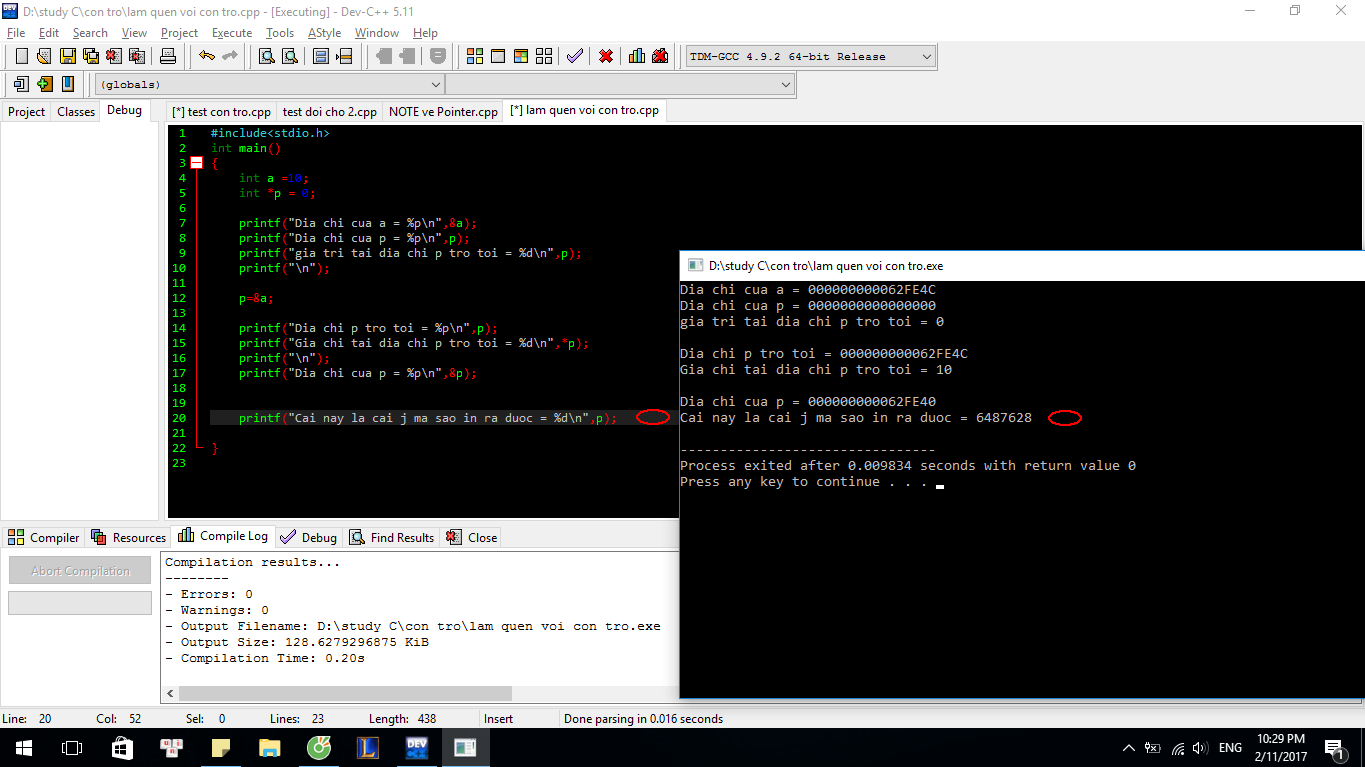Screen dimensions: 1365x767
Task: Click the New file toolbar icon
Action: 21,56
